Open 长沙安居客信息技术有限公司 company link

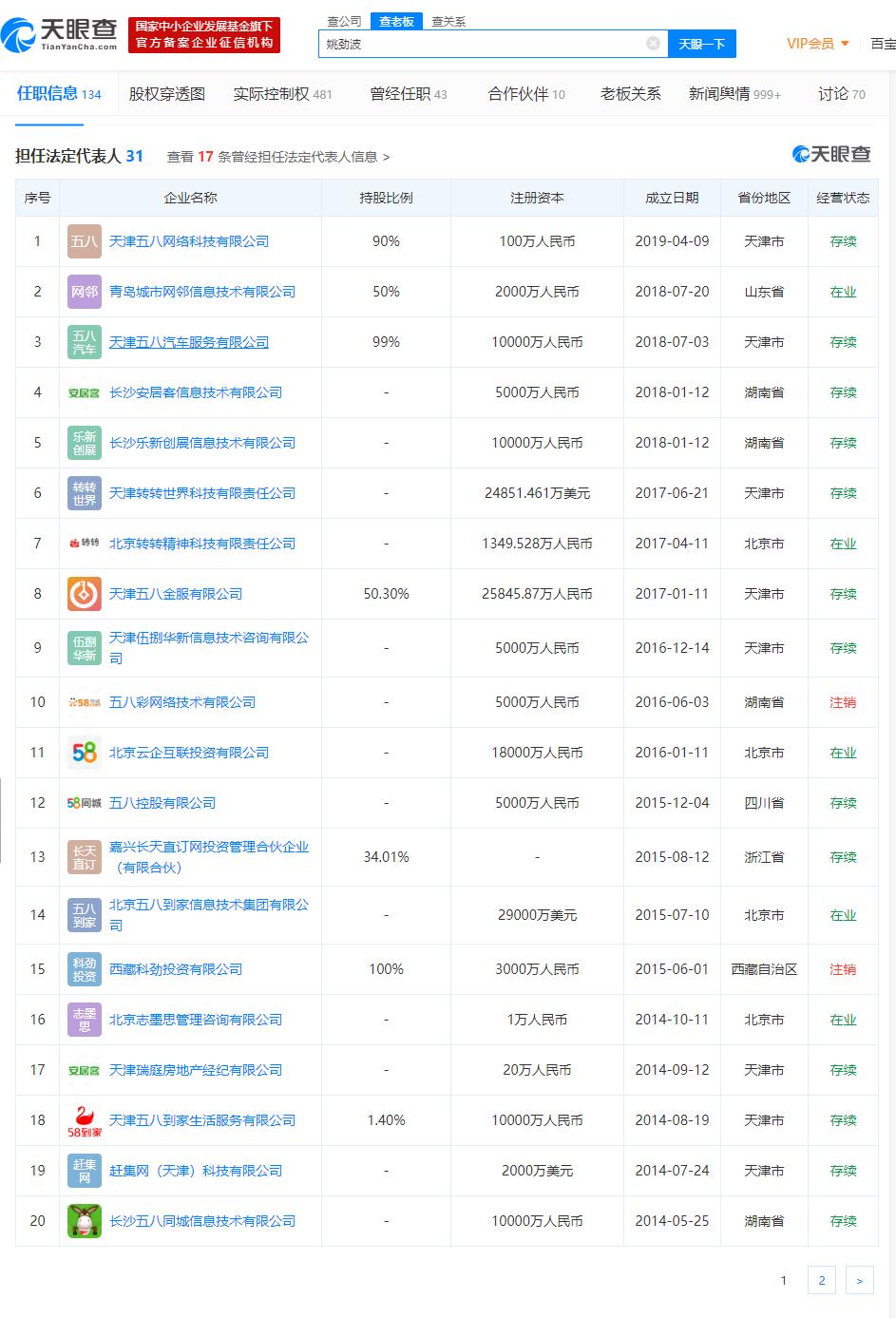click(x=196, y=392)
